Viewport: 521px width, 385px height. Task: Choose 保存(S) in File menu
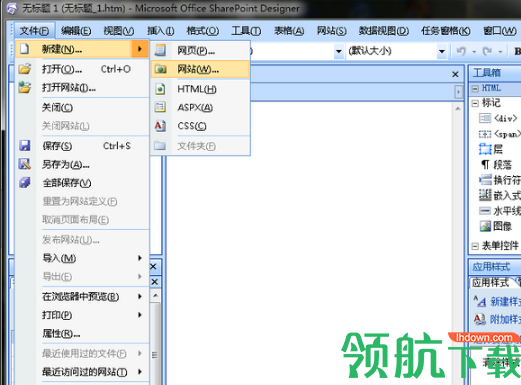82,146
